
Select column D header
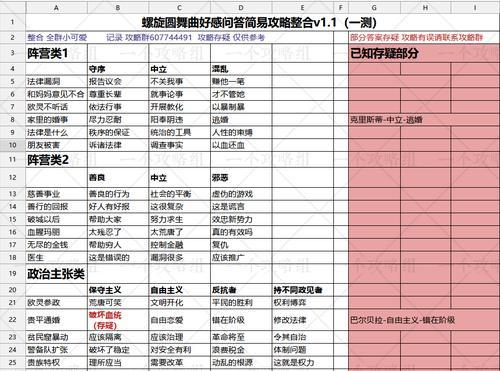pyautogui.click(x=241, y=7)
